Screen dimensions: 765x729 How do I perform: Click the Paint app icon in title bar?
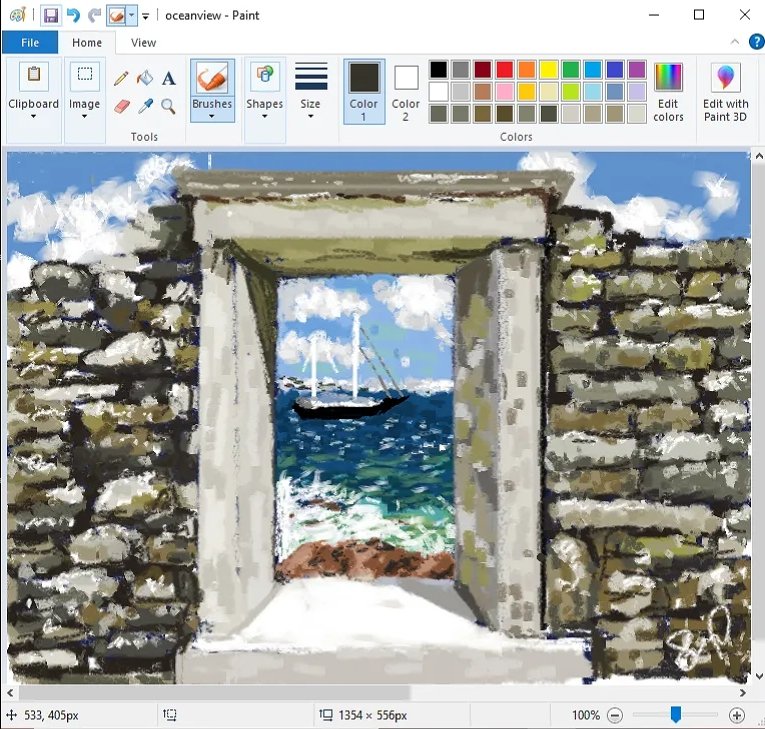(18, 16)
